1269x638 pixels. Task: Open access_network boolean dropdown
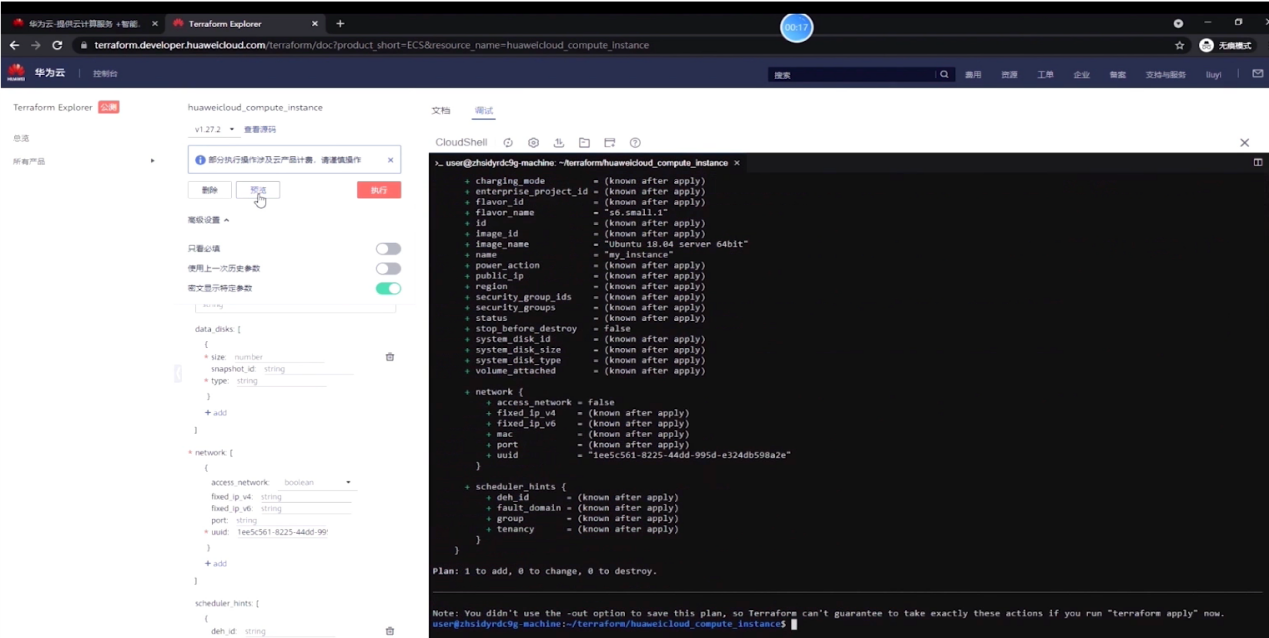point(317,483)
